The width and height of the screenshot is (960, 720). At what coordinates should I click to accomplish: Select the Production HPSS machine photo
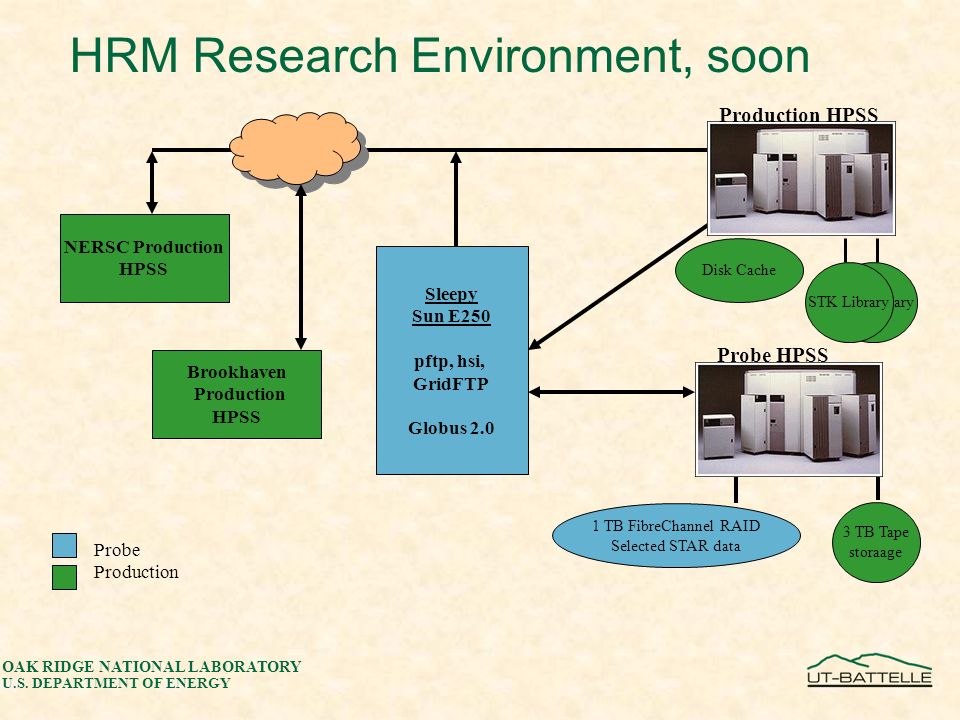point(801,178)
